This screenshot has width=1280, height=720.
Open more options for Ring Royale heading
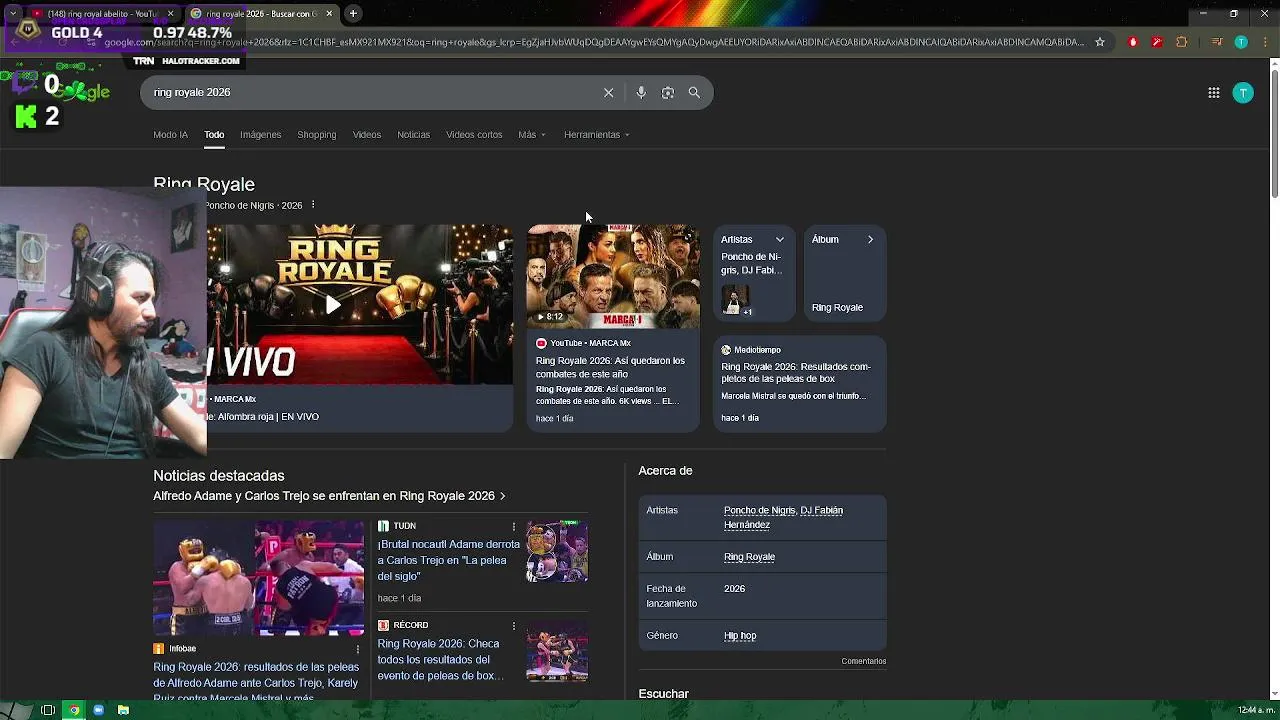[x=313, y=205]
